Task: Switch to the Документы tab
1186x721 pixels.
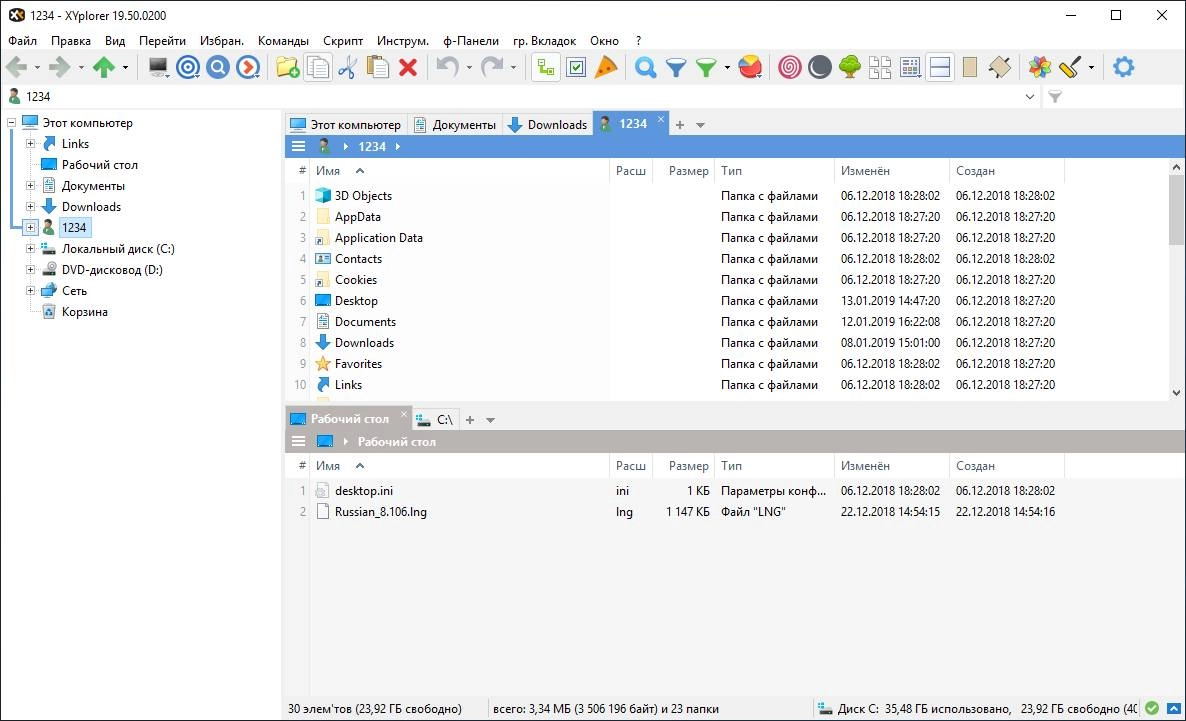Action: (455, 125)
